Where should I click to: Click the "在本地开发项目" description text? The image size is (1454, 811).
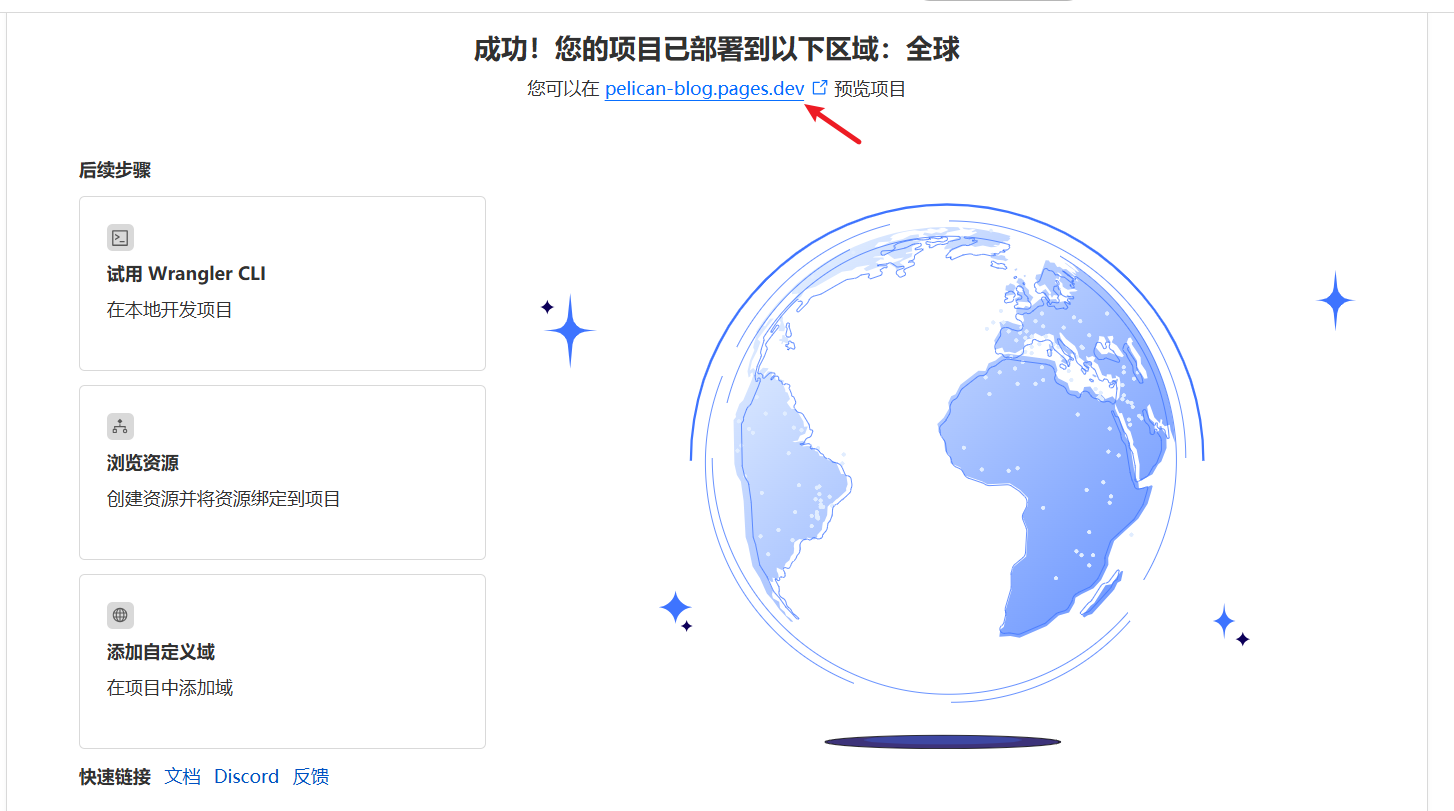[x=170, y=310]
